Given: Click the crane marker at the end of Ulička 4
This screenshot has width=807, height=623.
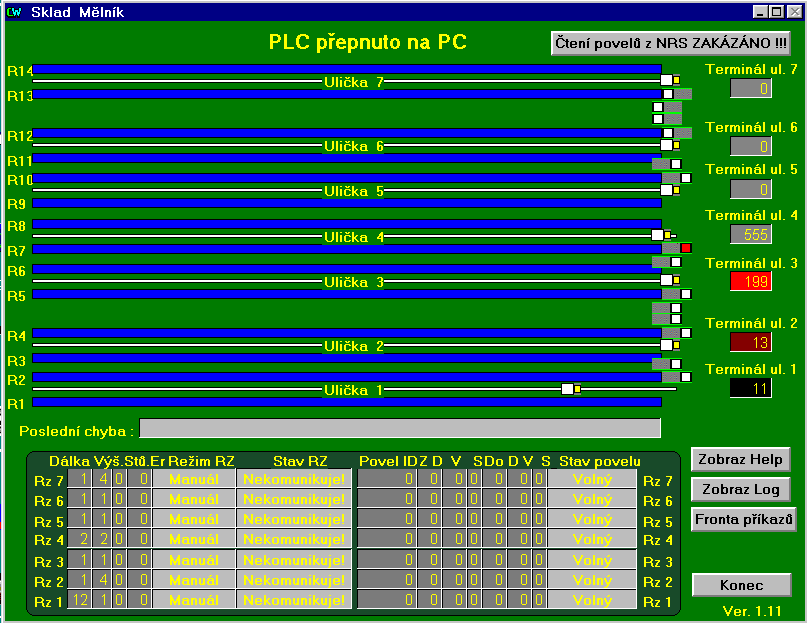Looking at the screenshot, I should tap(658, 235).
